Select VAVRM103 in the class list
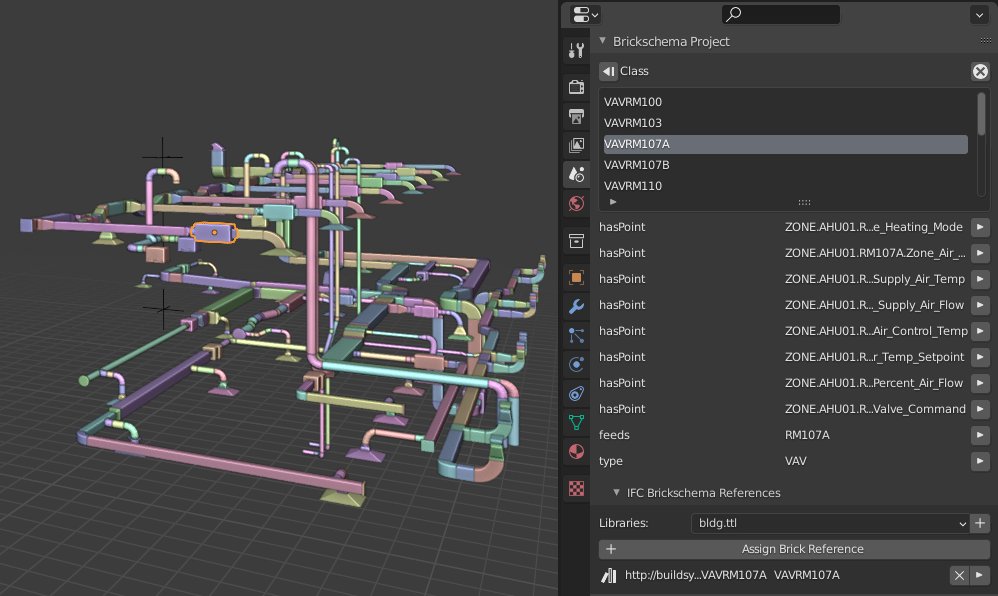 click(x=785, y=123)
